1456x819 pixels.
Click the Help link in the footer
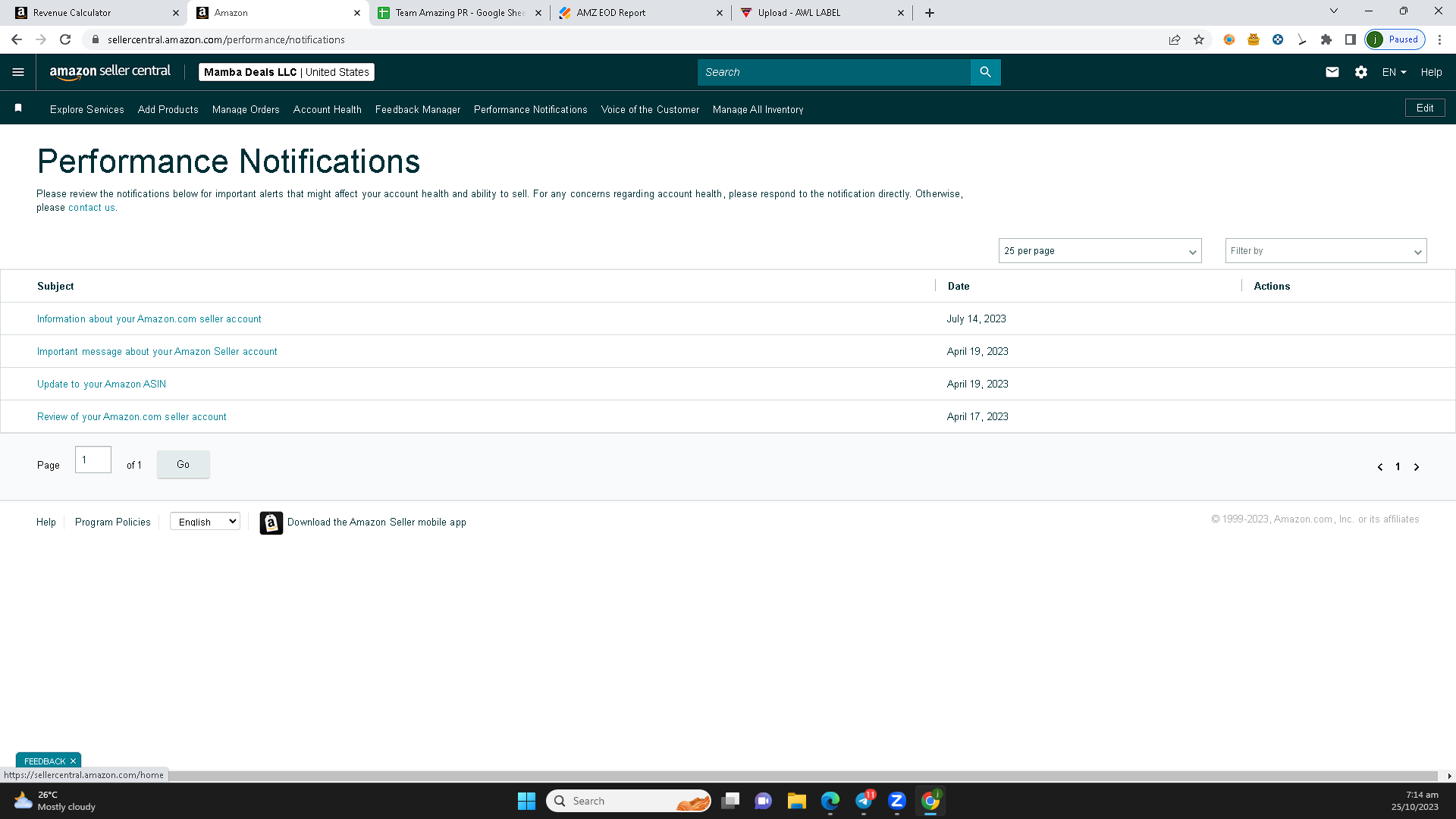point(46,522)
